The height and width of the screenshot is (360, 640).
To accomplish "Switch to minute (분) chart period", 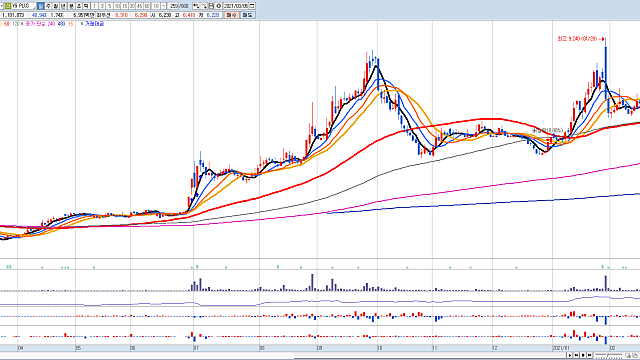I will [x=71, y=6].
